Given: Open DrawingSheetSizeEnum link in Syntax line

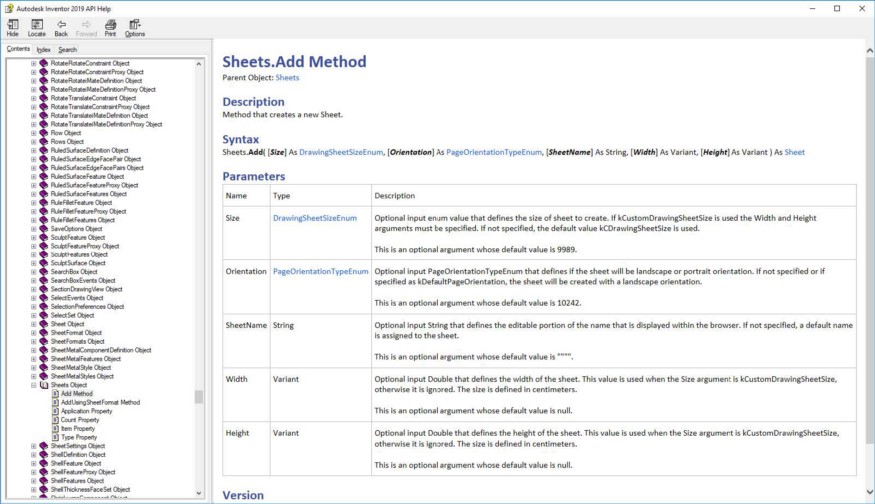Looking at the screenshot, I should click(341, 152).
